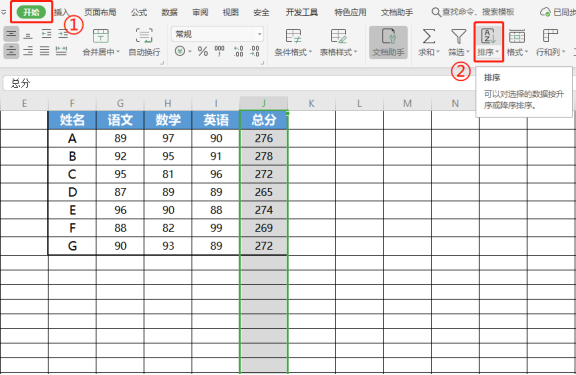The image size is (576, 375).
Task: Open the 求和 dropdown arrow
Action: point(438,52)
